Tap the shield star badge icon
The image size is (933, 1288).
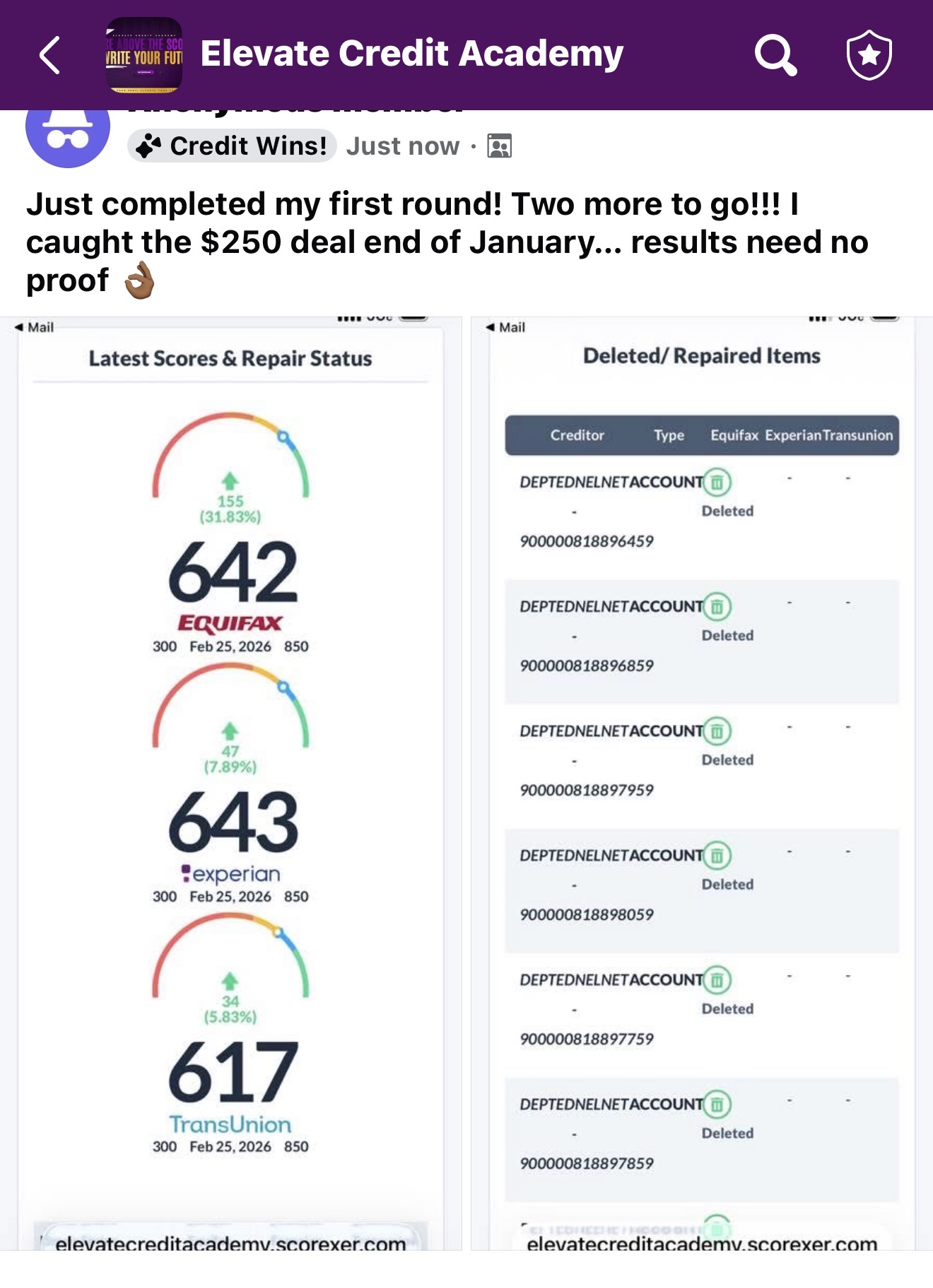pos(869,54)
